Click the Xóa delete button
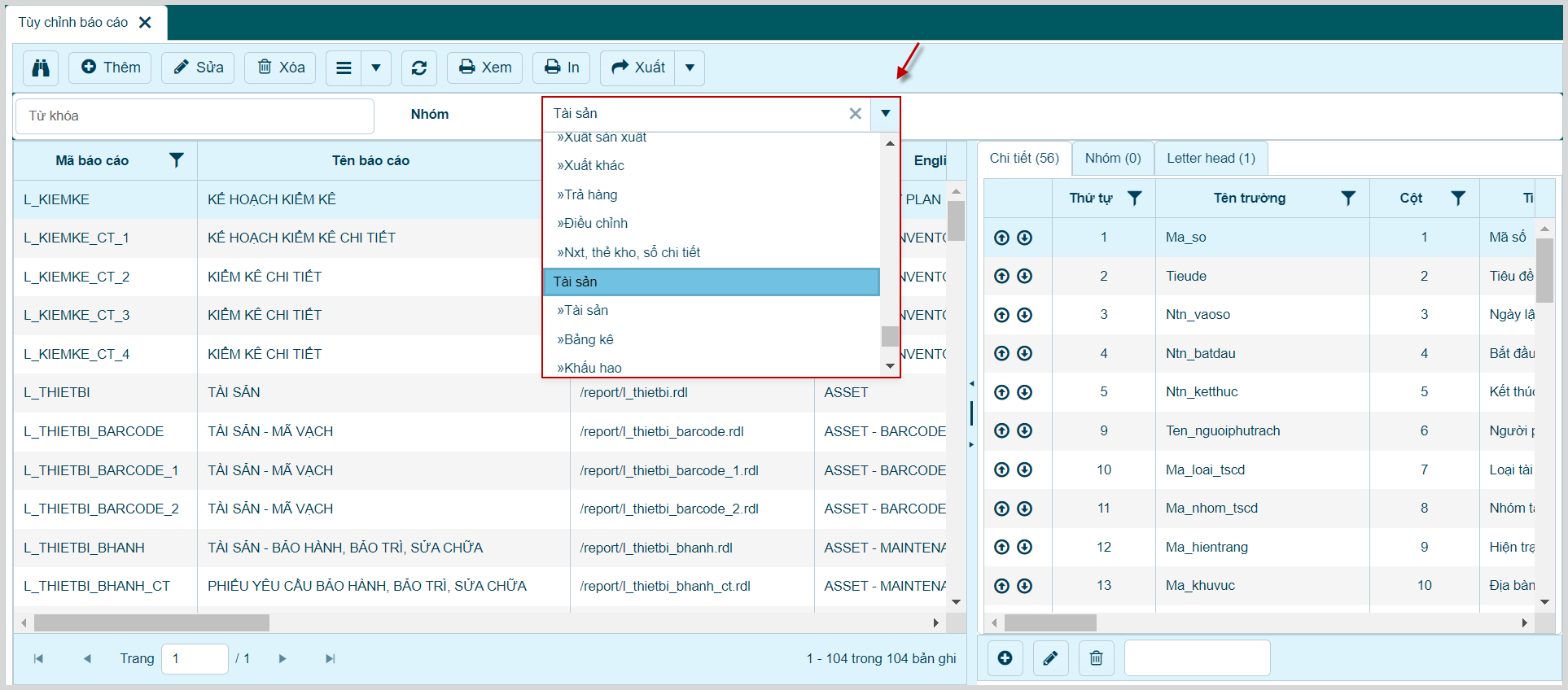Image resolution: width=1568 pixels, height=690 pixels. point(281,68)
